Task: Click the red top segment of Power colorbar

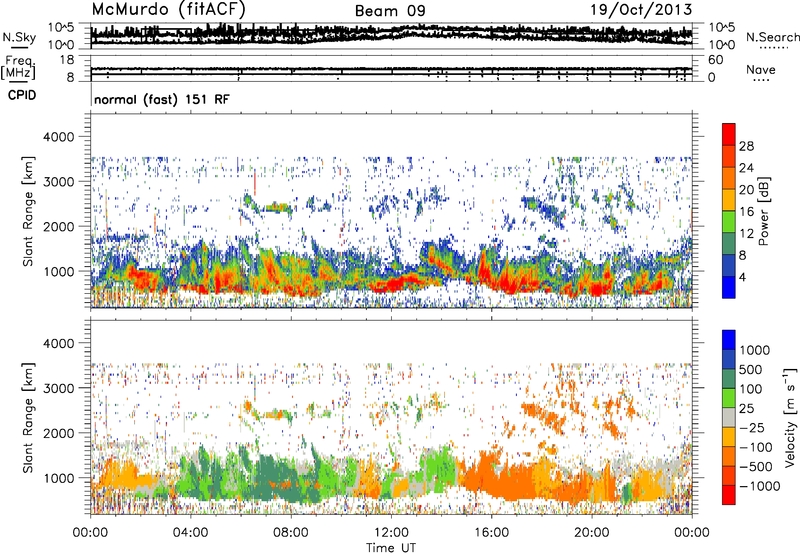Action: [x=729, y=134]
